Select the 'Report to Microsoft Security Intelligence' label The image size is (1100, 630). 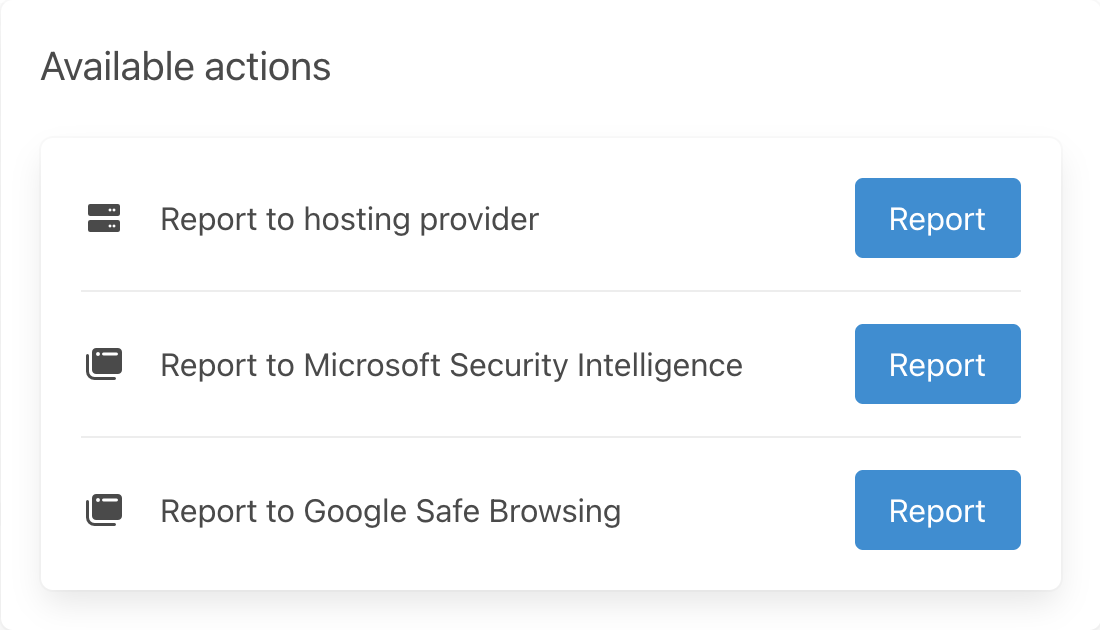tap(451, 365)
